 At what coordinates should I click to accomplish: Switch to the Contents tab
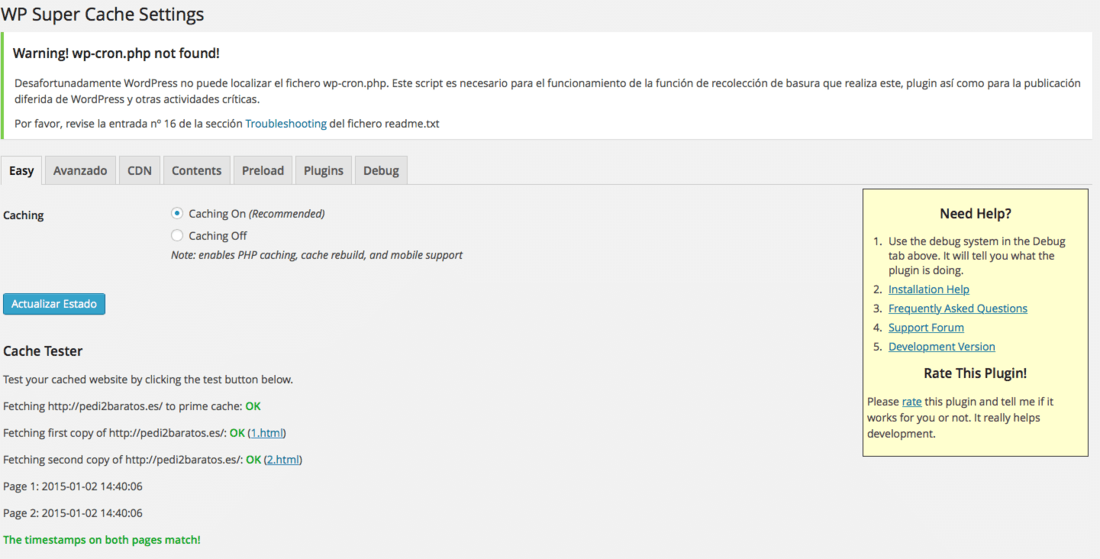coord(196,170)
